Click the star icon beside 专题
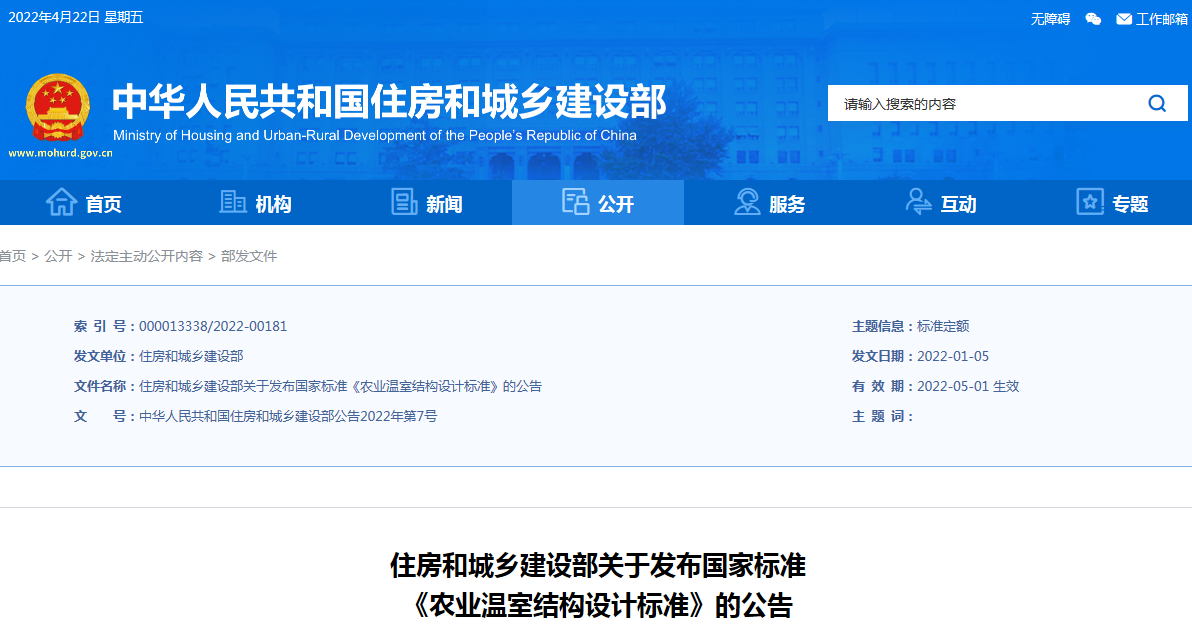The height and width of the screenshot is (634, 1192). 1090,202
